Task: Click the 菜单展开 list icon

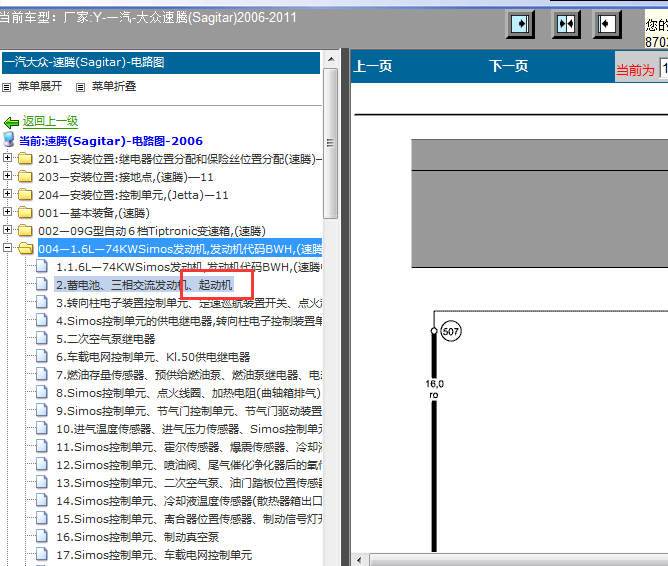Action: point(6,87)
